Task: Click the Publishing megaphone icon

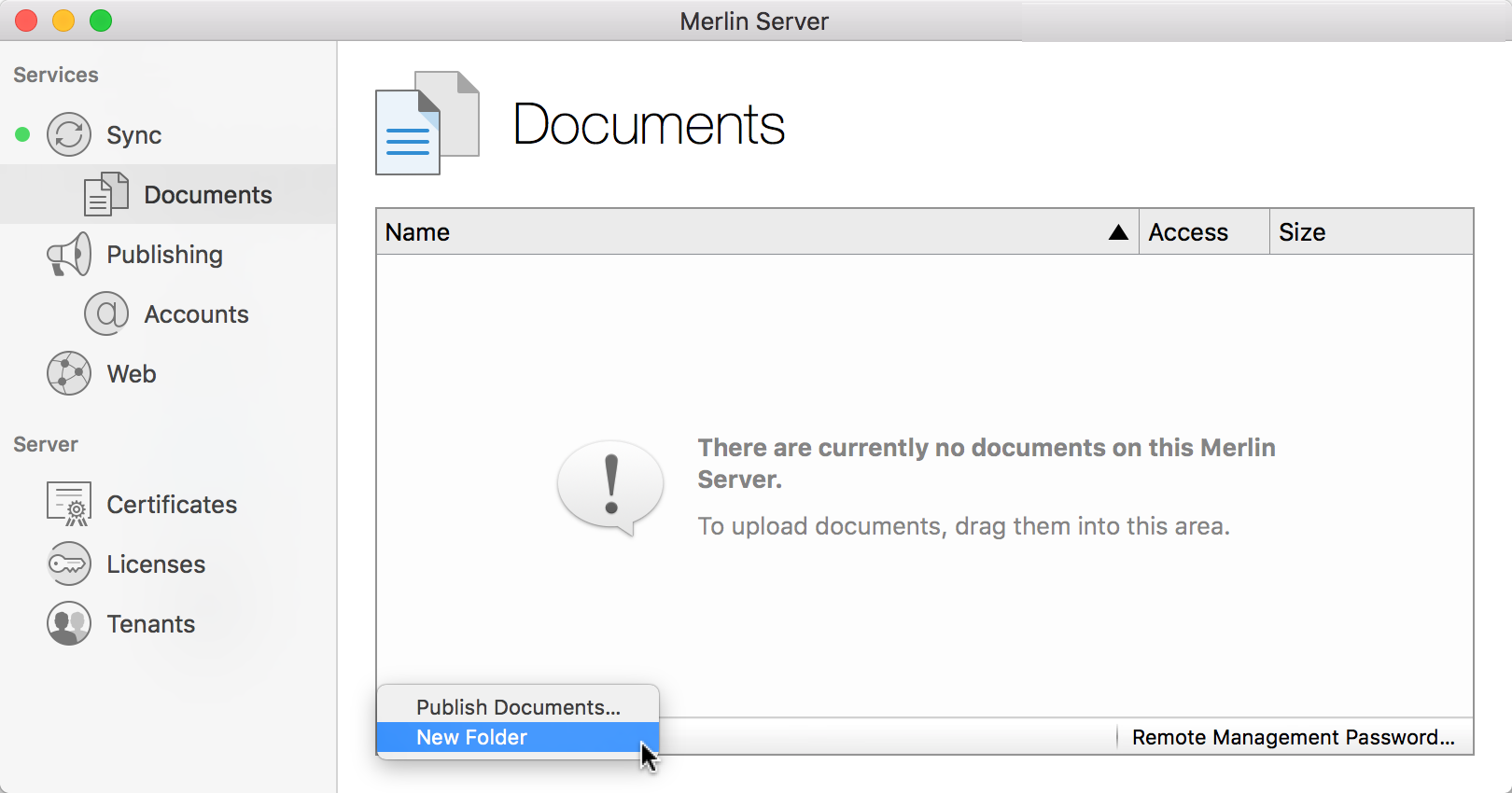Action: (69, 254)
